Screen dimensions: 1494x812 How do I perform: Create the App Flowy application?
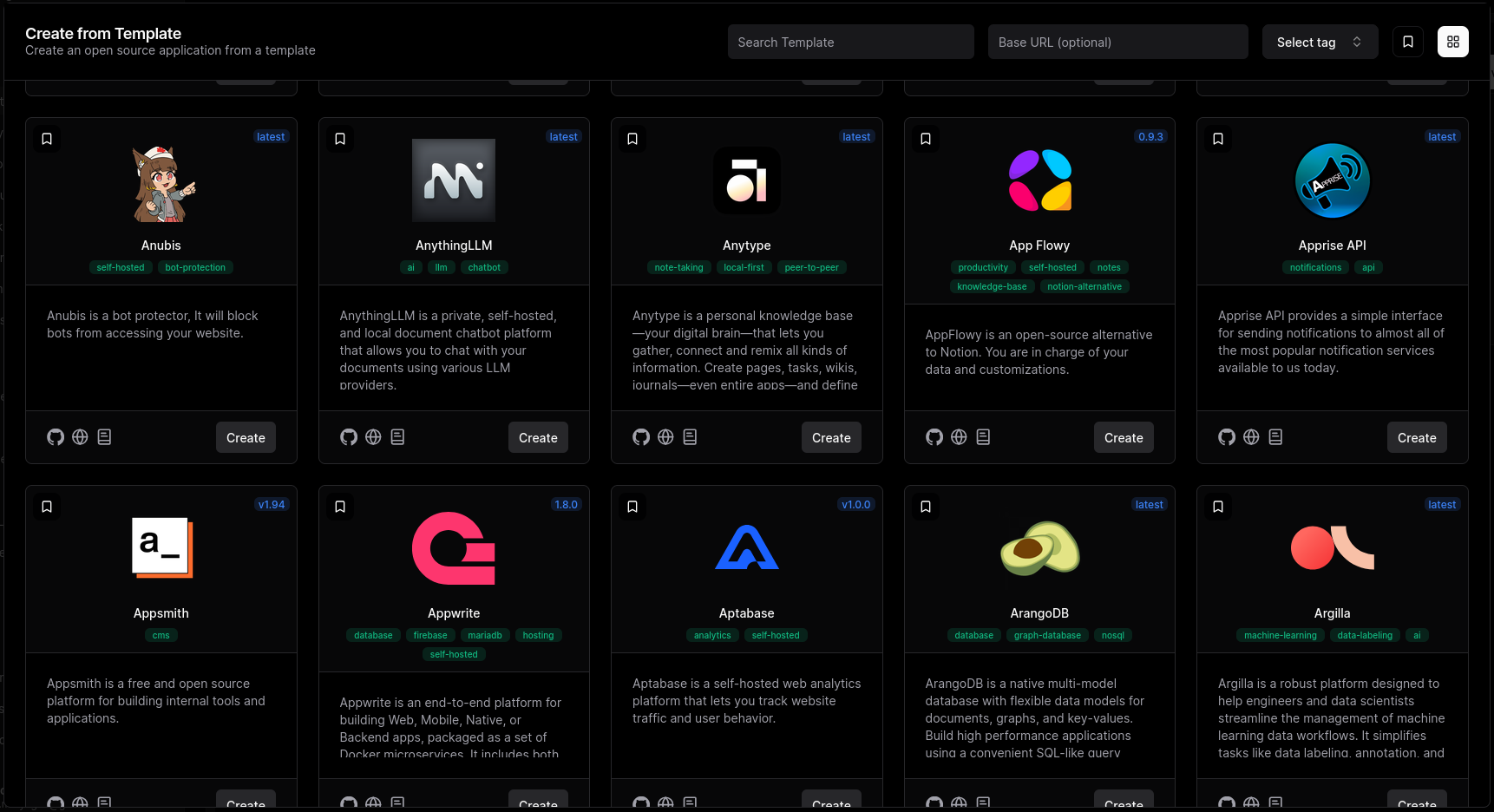coord(1124,438)
